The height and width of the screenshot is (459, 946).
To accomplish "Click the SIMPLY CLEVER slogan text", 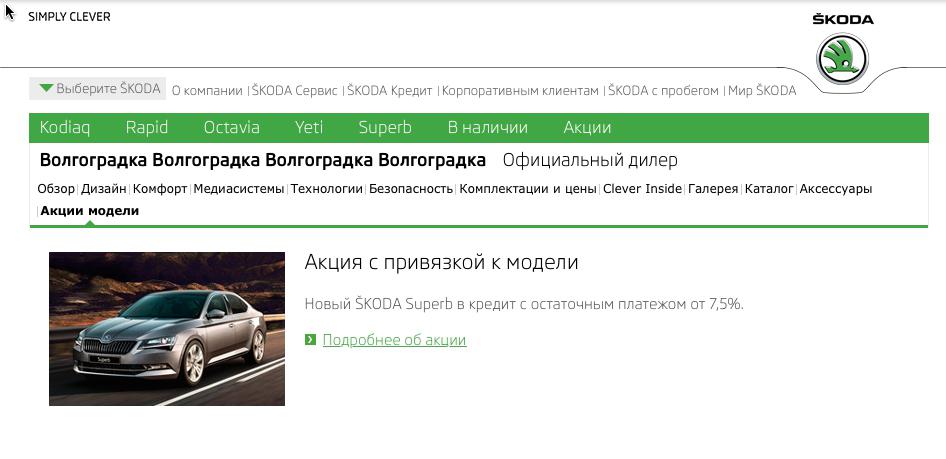I will (x=69, y=17).
